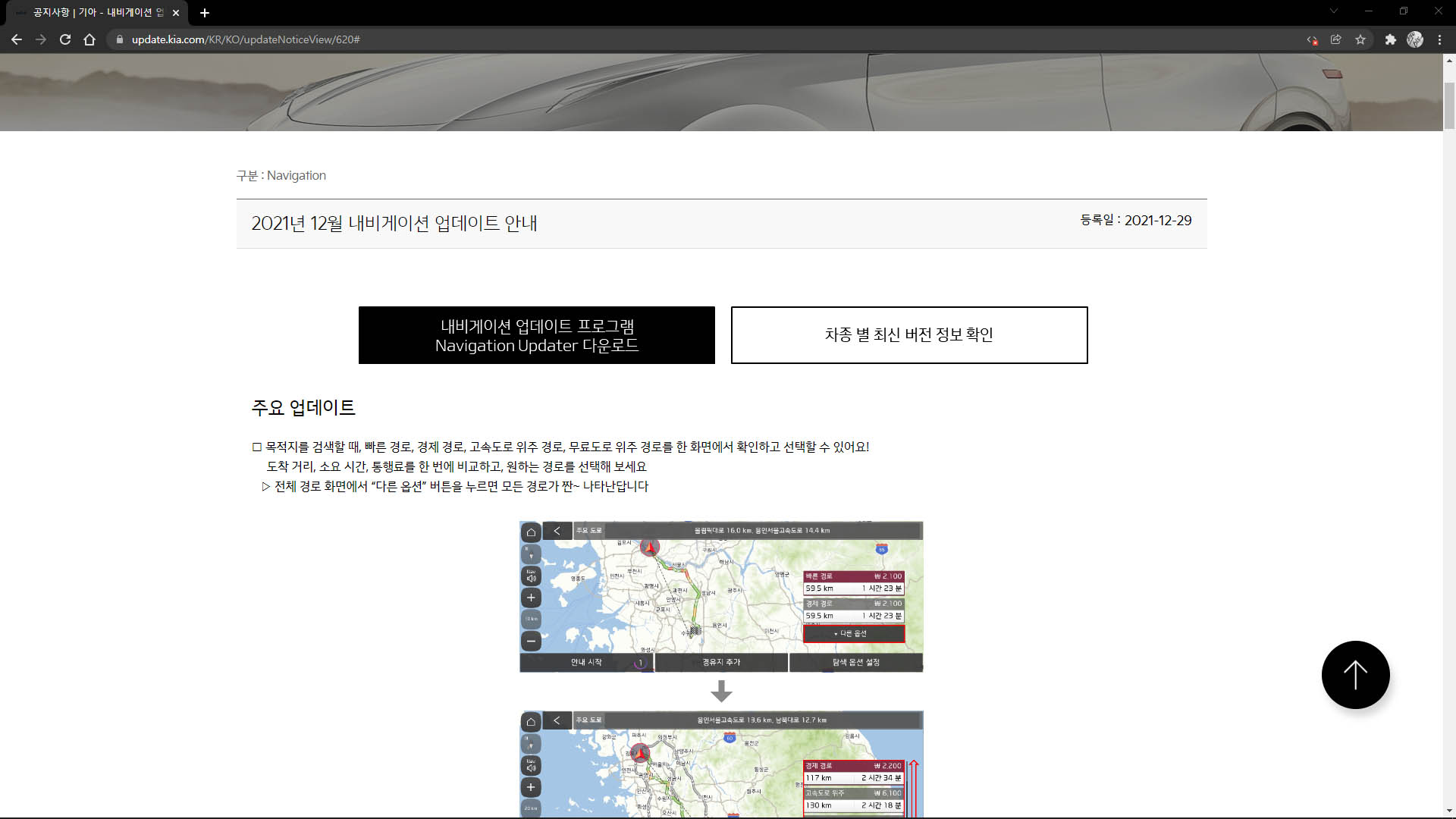
Task: Close the Kia notice tab
Action: tap(176, 13)
